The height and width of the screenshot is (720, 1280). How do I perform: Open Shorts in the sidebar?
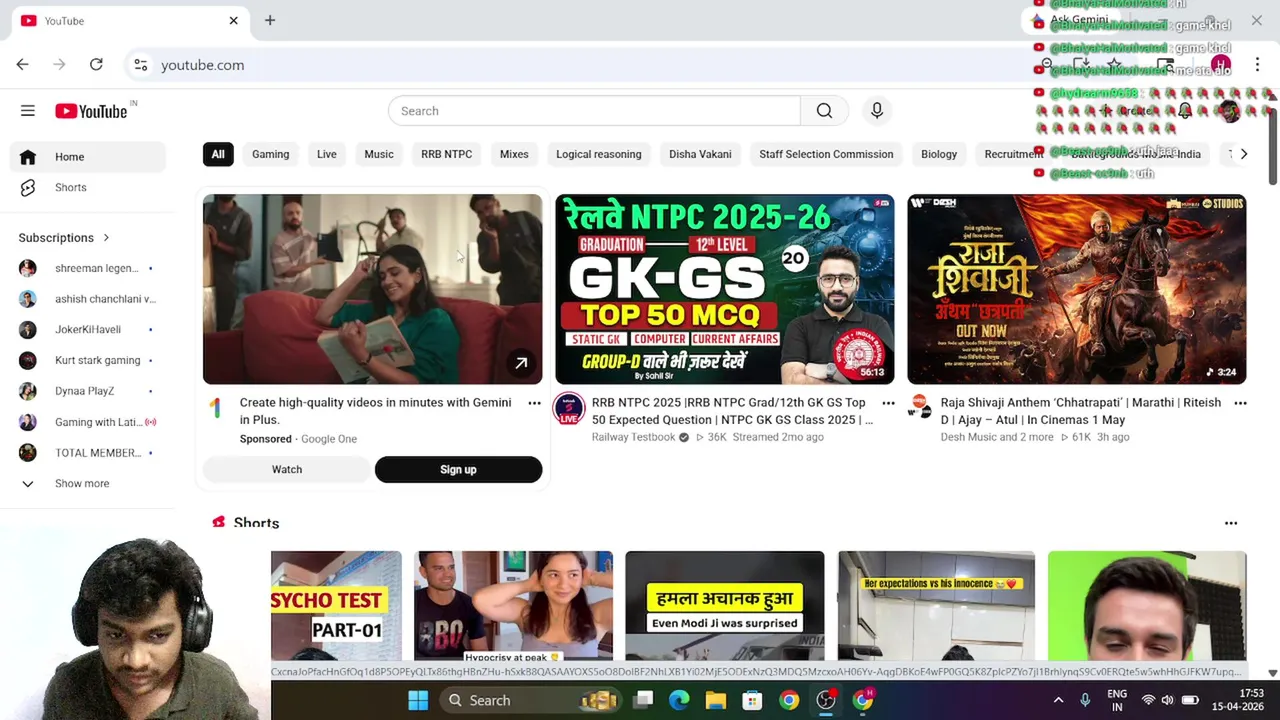[x=88, y=188]
